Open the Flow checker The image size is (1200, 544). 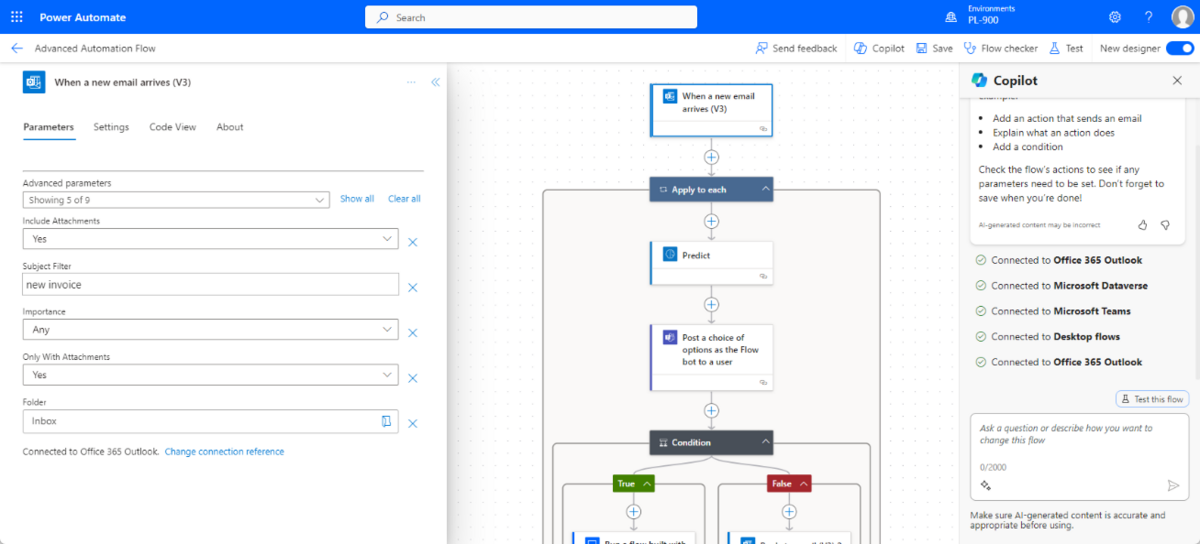1001,48
